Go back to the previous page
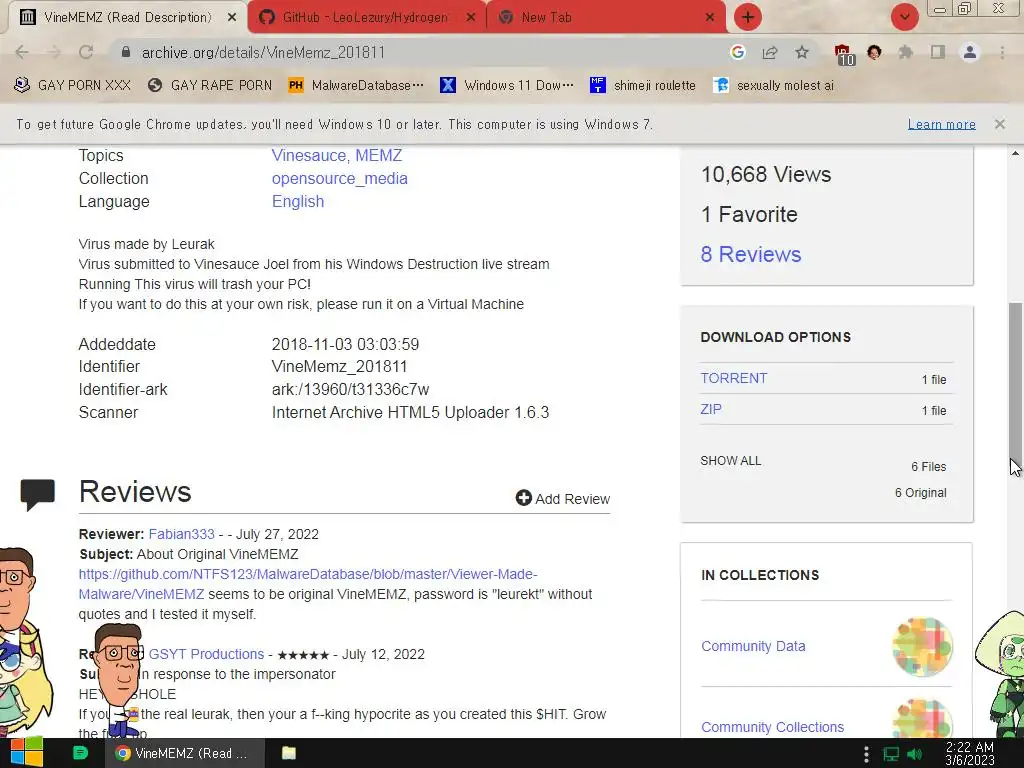The width and height of the screenshot is (1024, 768). pyautogui.click(x=22, y=52)
